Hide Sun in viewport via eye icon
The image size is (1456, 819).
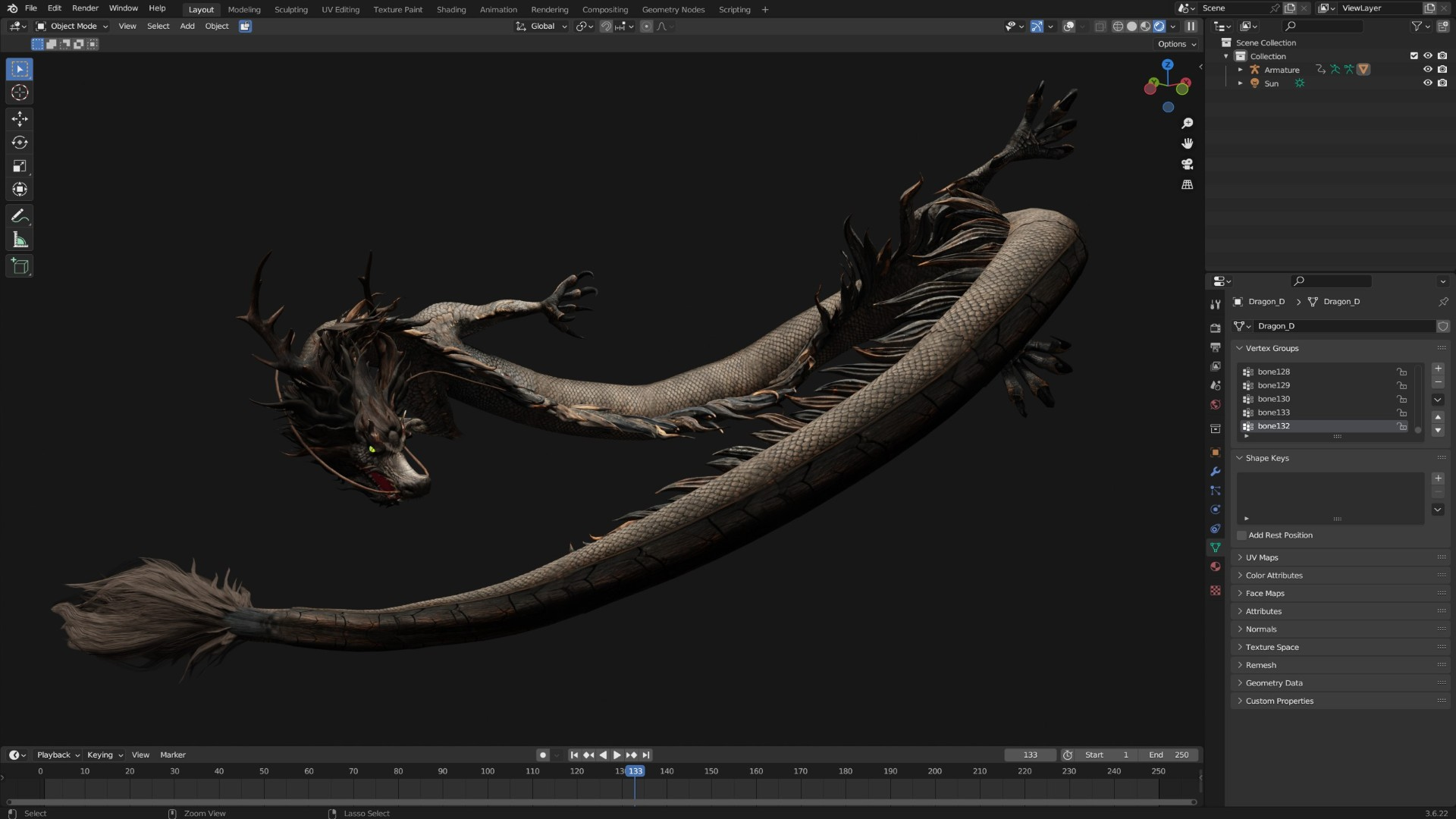coord(1428,83)
